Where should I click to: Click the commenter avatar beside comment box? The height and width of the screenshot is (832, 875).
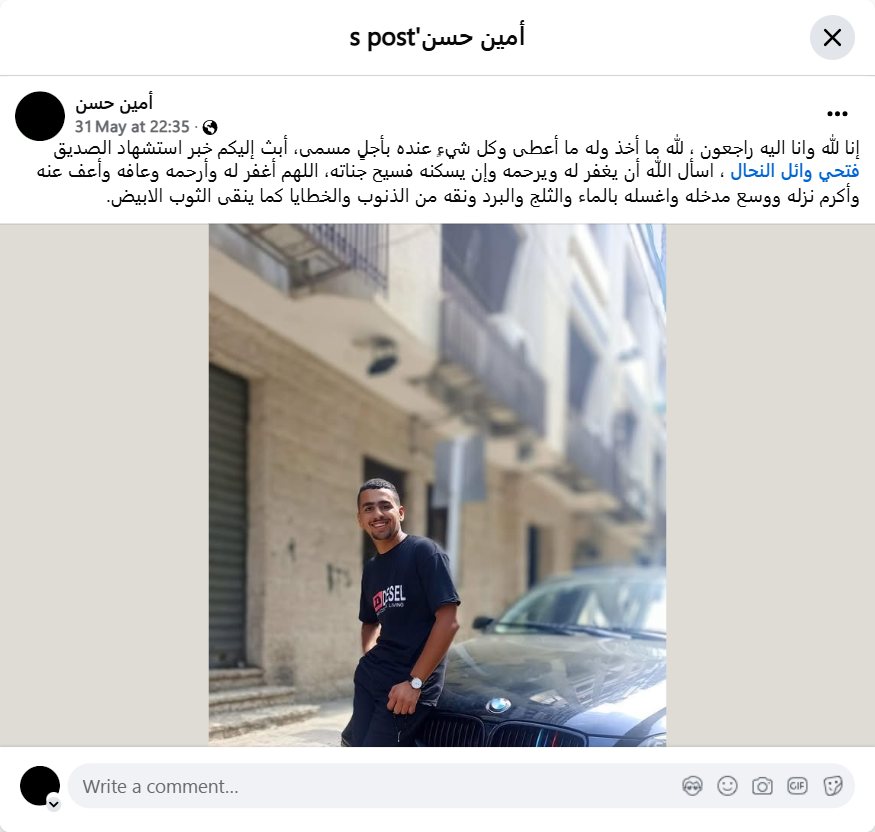tap(40, 786)
